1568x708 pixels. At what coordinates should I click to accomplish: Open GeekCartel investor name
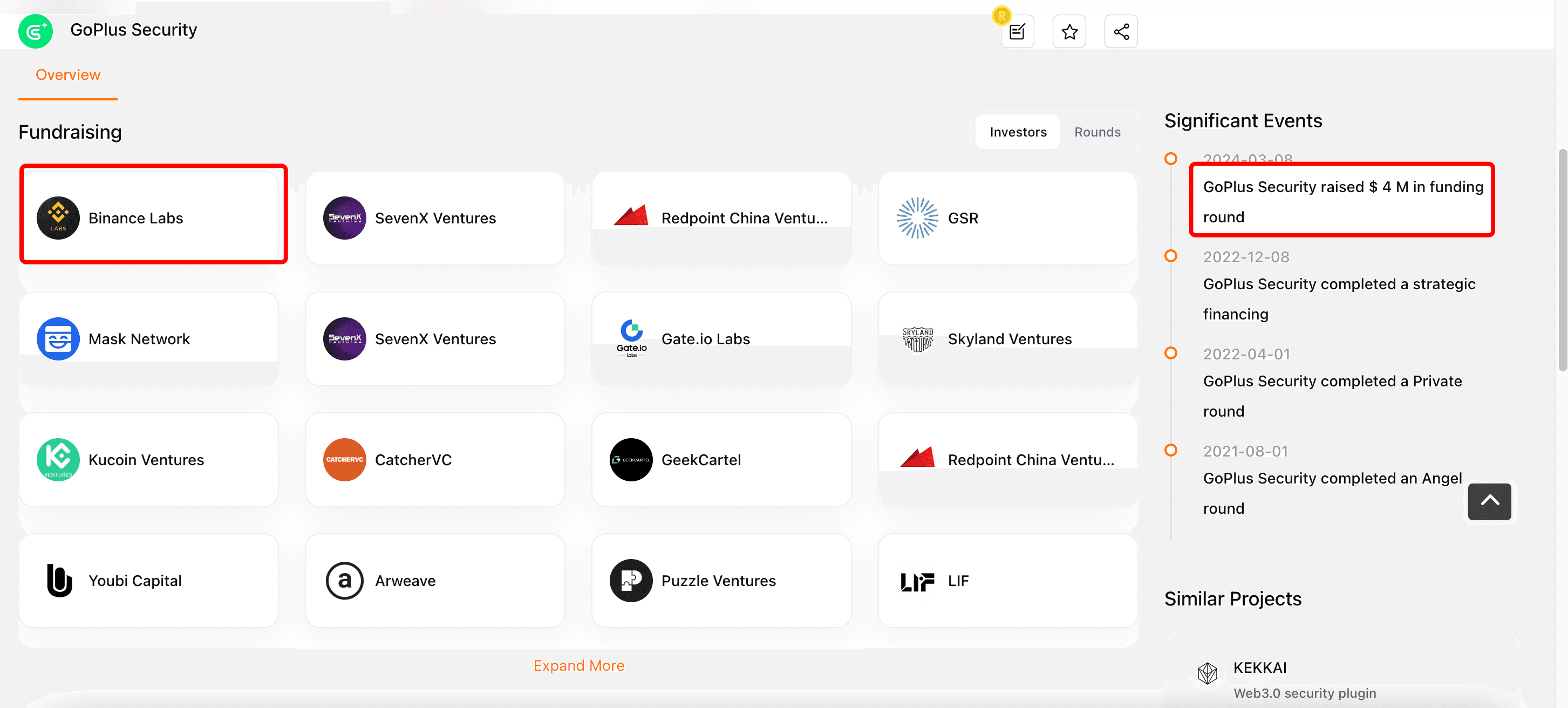700,460
